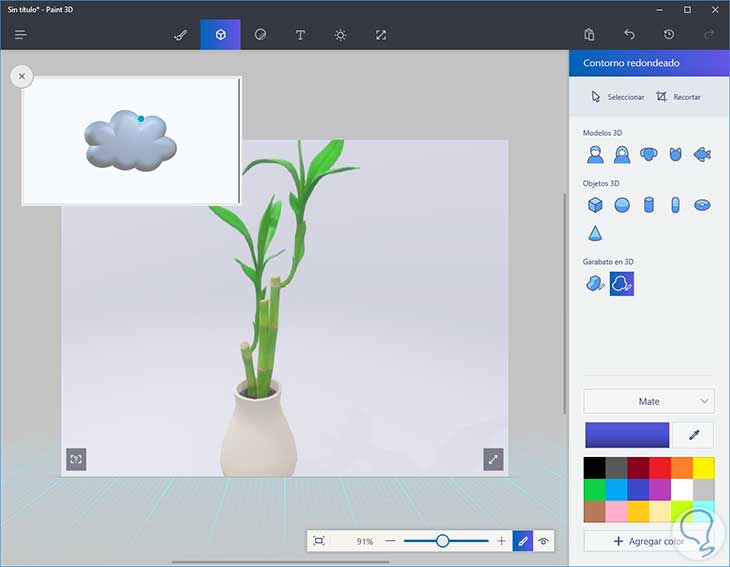The image size is (730, 567).
Task: Pick the dark red color swatch
Action: [x=638, y=468]
